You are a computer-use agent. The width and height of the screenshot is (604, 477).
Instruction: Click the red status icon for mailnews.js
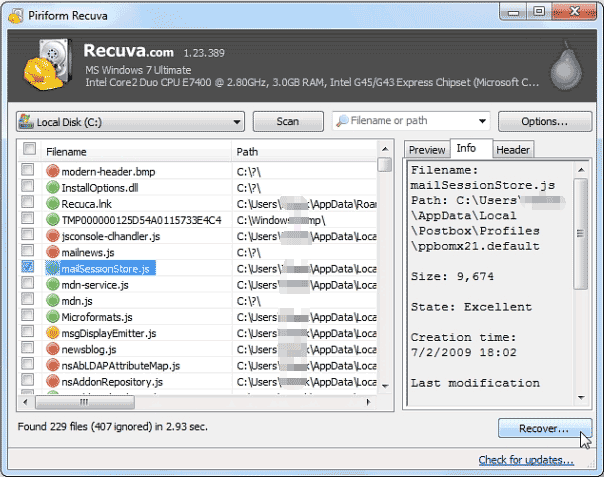[x=52, y=252]
